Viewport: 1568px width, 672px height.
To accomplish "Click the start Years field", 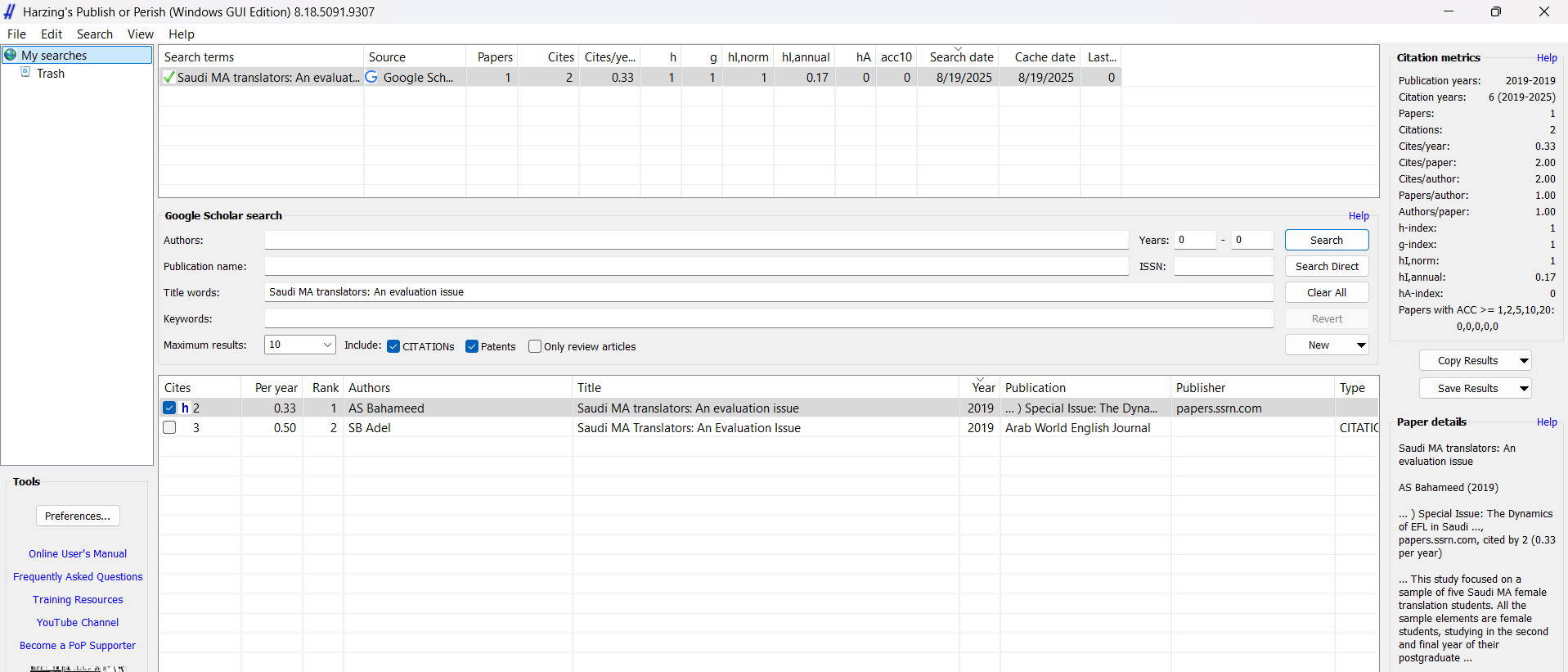I will click(x=1195, y=240).
